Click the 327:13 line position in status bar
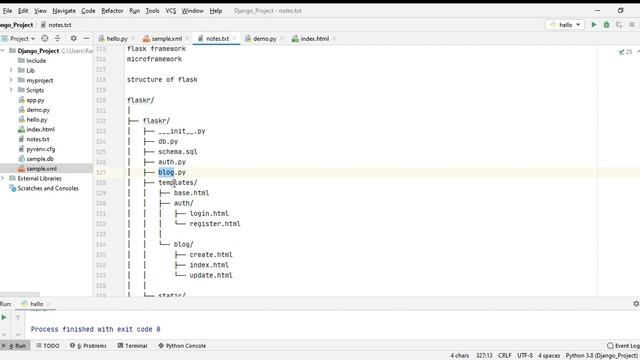640x360 pixels. click(484, 356)
